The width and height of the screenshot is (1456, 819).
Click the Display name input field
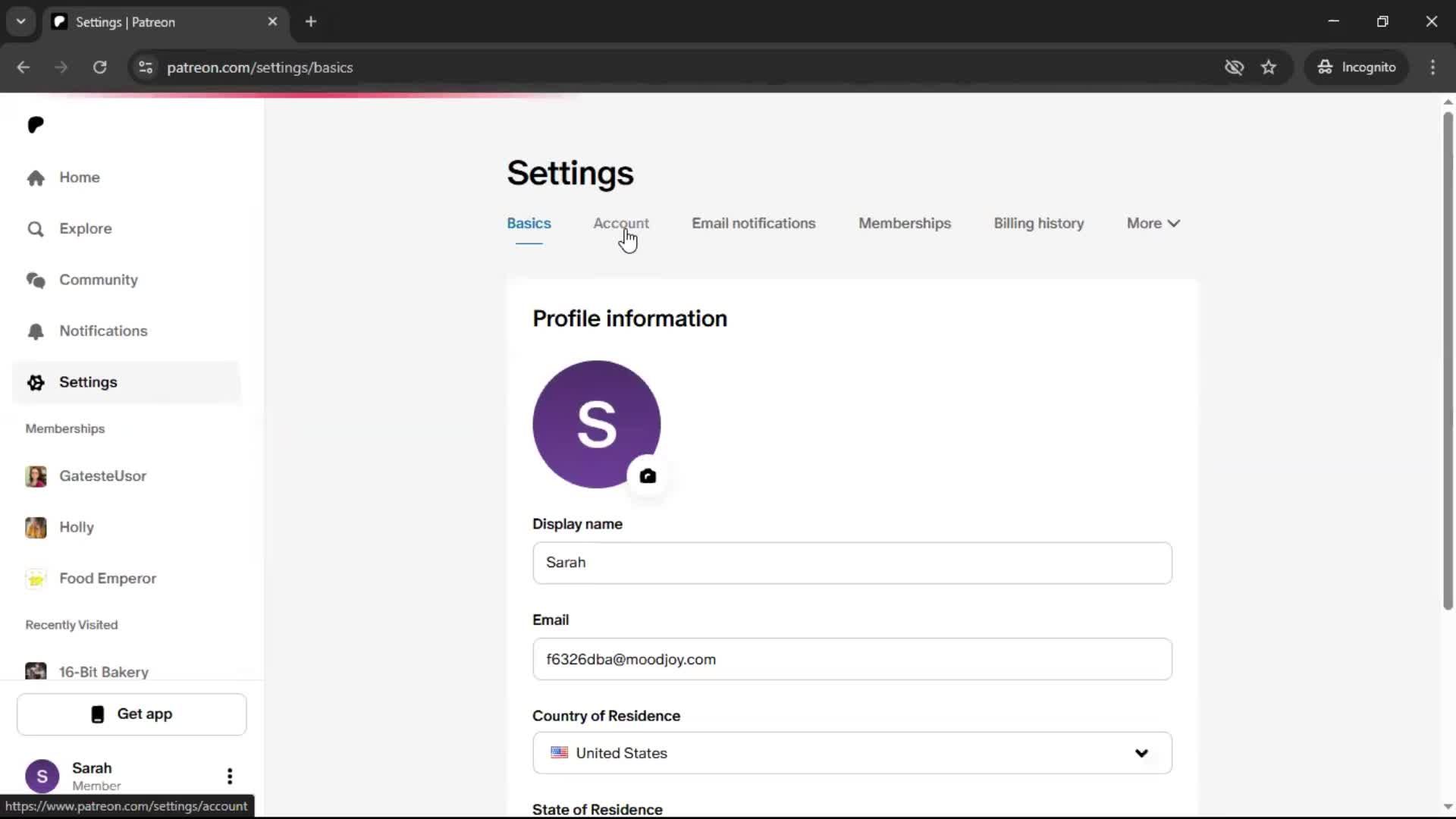[x=852, y=563]
